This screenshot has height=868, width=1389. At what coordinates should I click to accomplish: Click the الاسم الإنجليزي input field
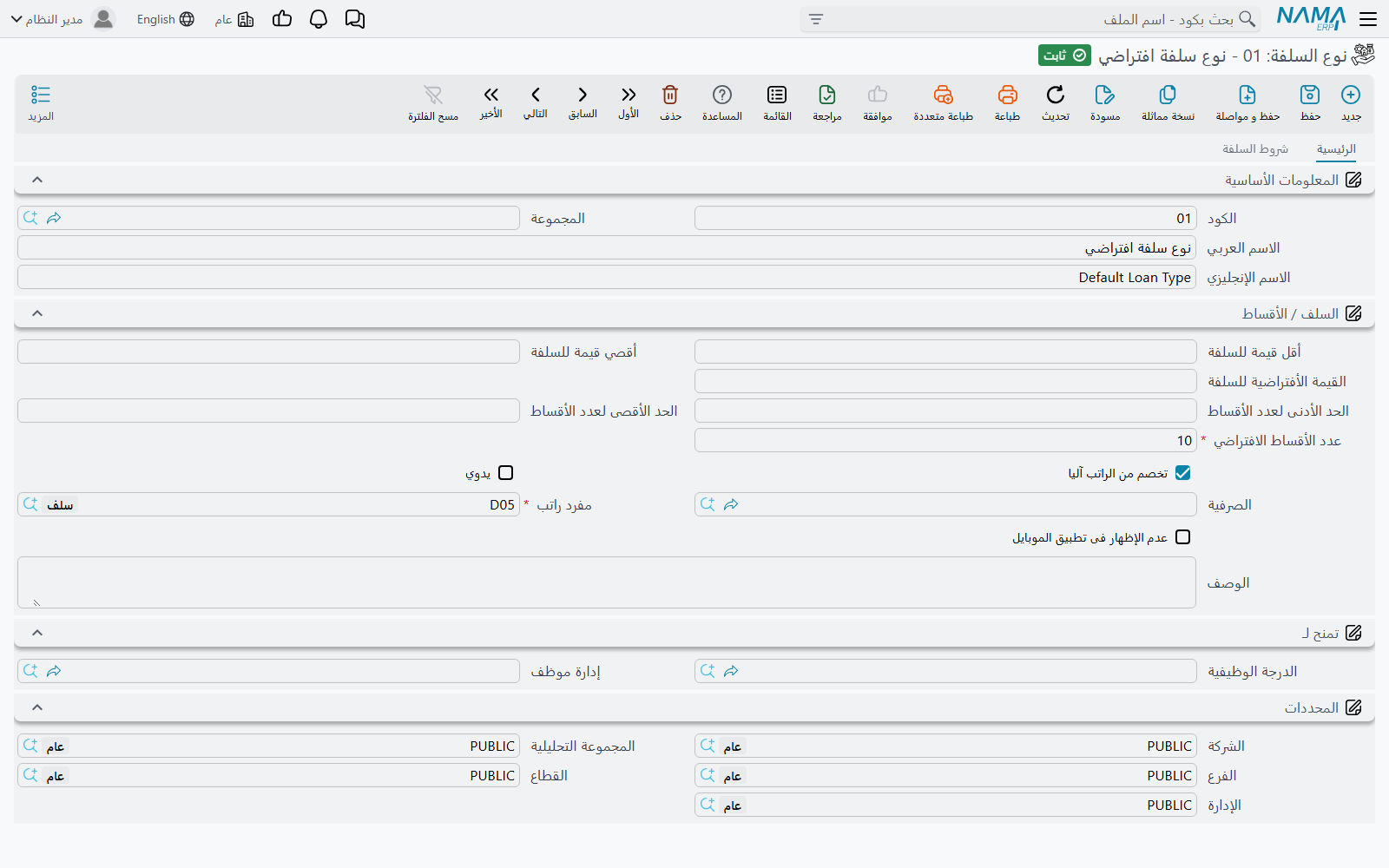click(x=607, y=277)
